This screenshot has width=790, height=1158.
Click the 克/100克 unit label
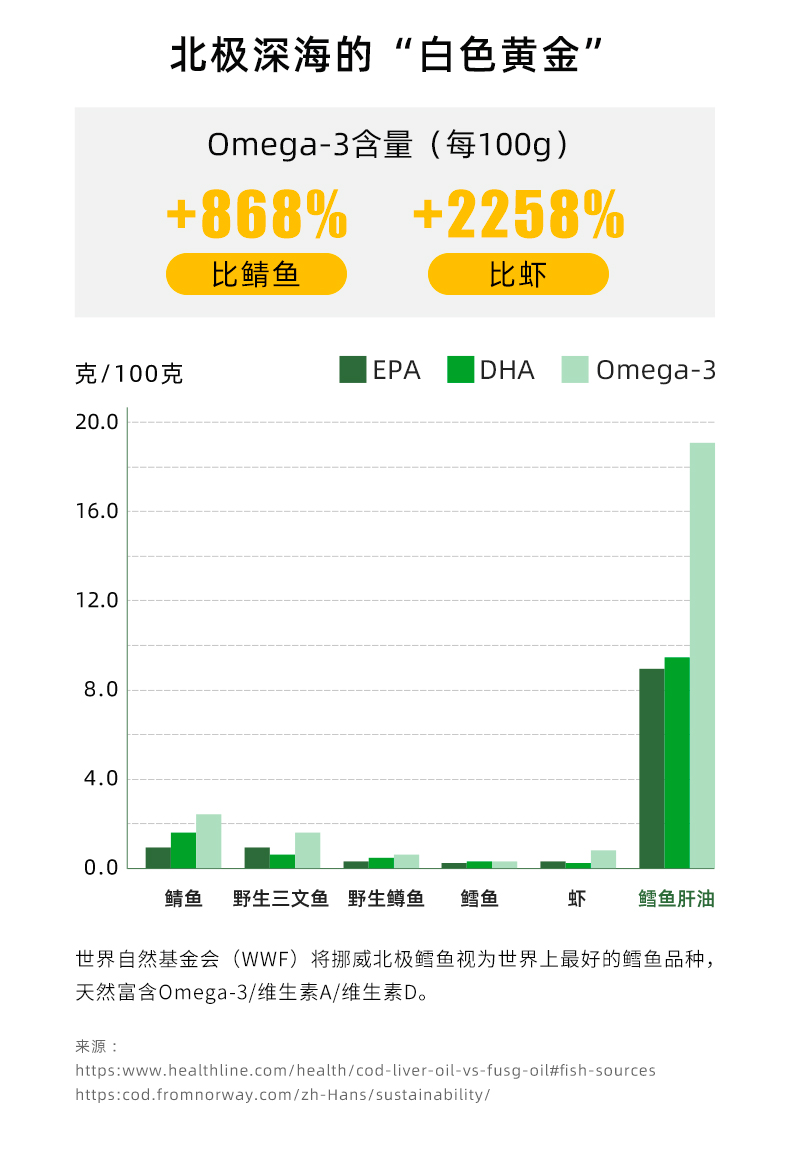tap(129, 375)
